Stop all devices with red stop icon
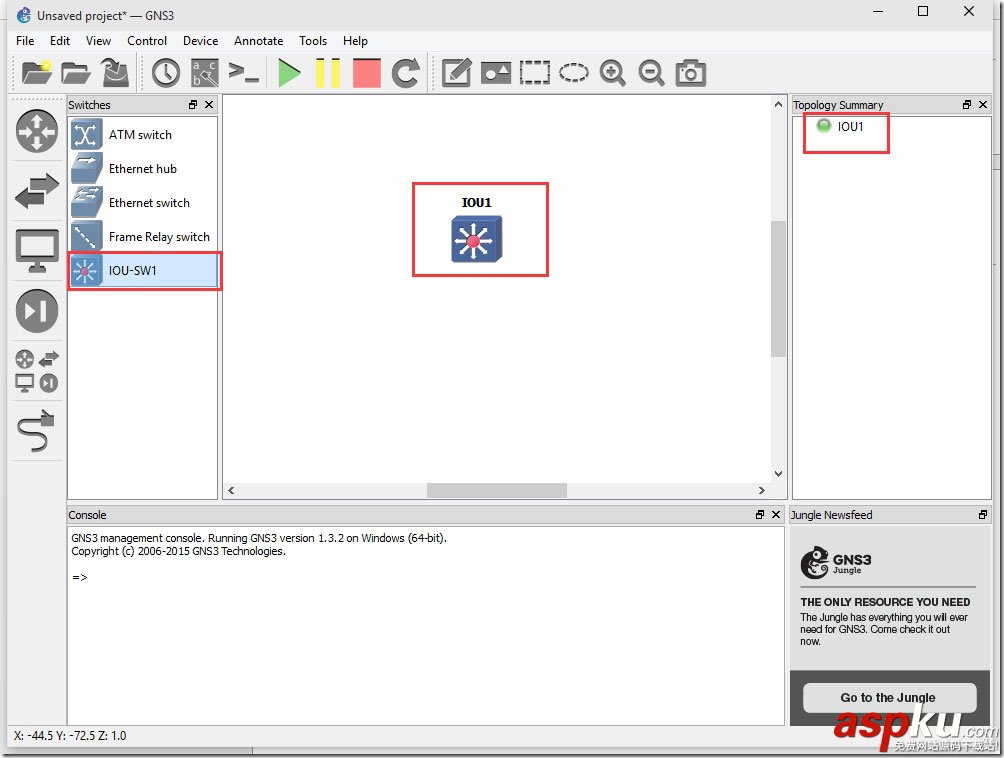The image size is (1004, 758). 366,72
